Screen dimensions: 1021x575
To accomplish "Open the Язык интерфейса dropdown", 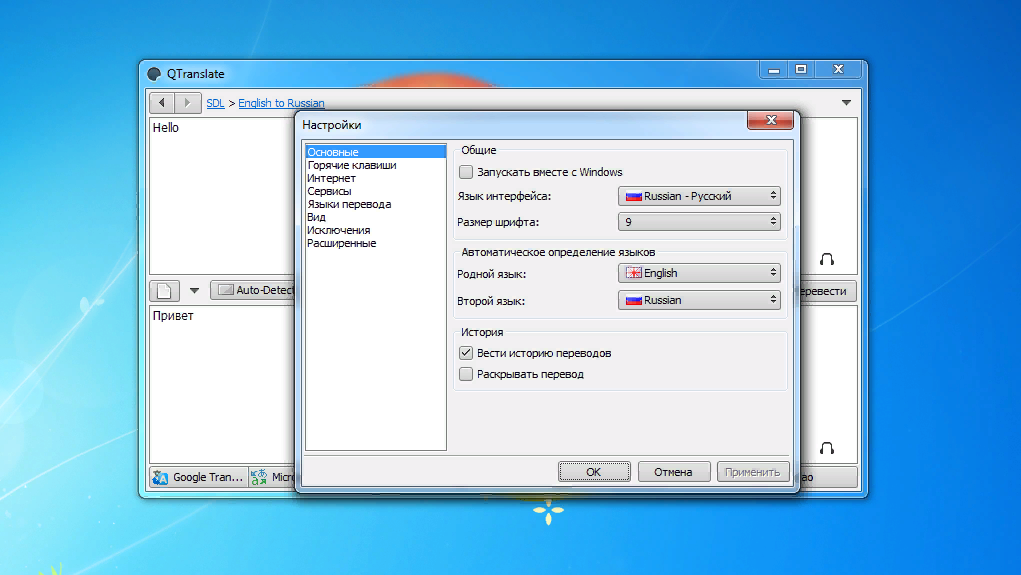I will [x=699, y=196].
